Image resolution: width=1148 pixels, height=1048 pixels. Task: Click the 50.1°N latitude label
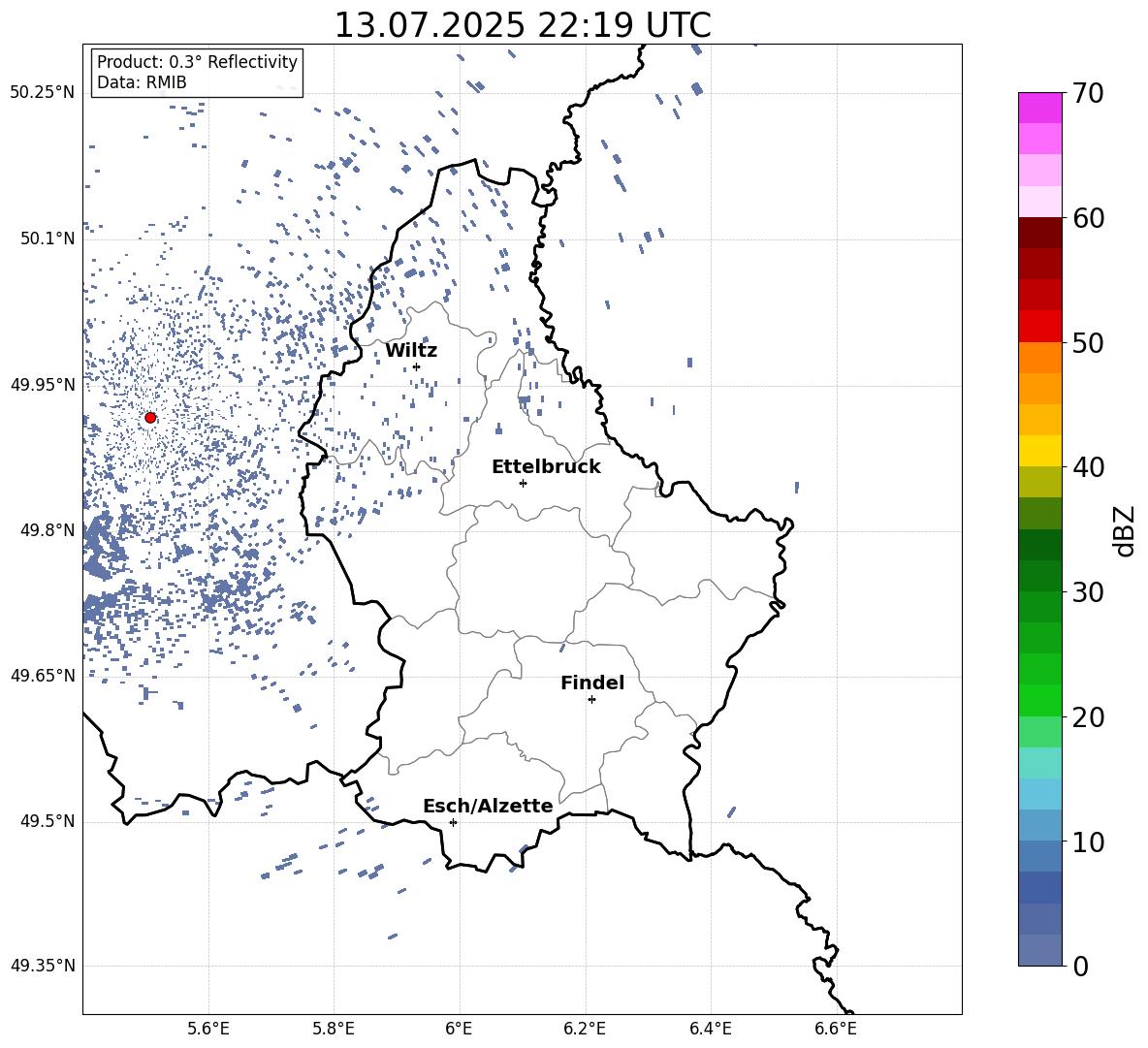(x=48, y=239)
